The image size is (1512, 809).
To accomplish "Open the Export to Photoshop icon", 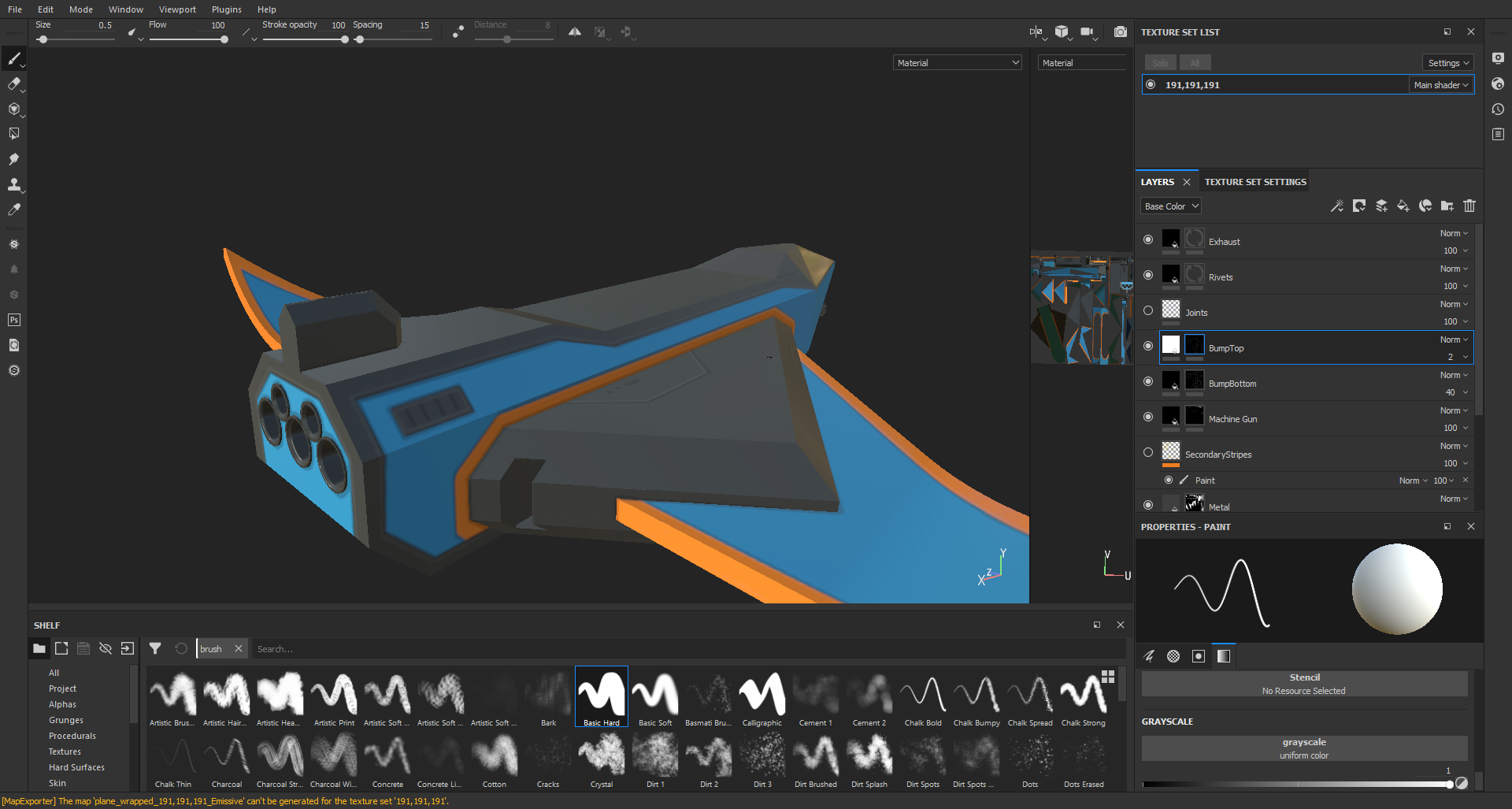I will tap(13, 320).
